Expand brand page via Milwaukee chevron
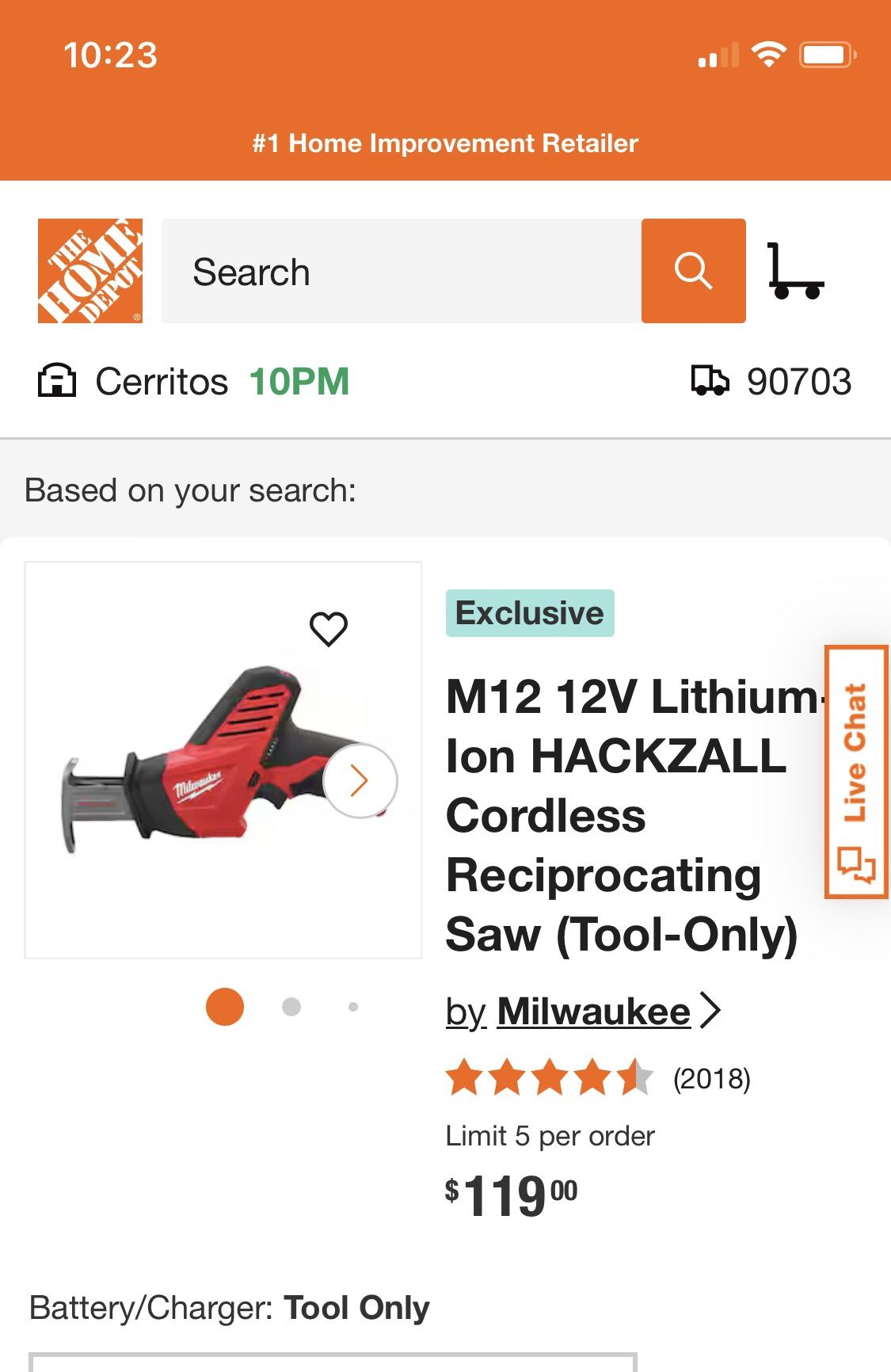 (711, 1011)
